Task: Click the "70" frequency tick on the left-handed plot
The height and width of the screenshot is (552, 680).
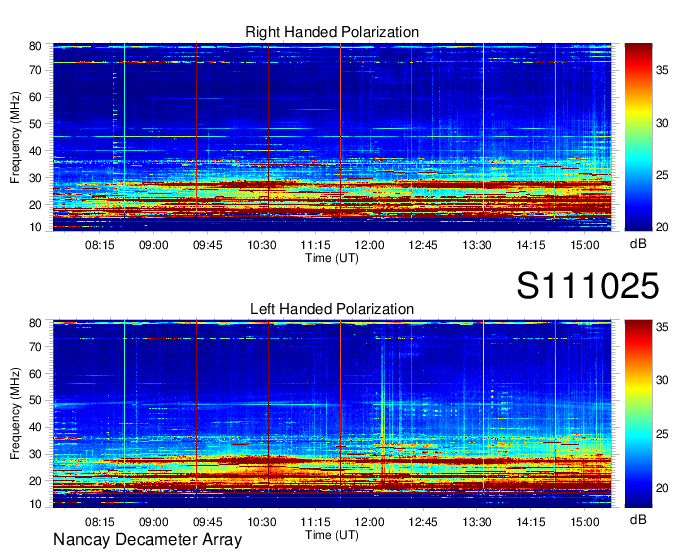Action: (35, 347)
